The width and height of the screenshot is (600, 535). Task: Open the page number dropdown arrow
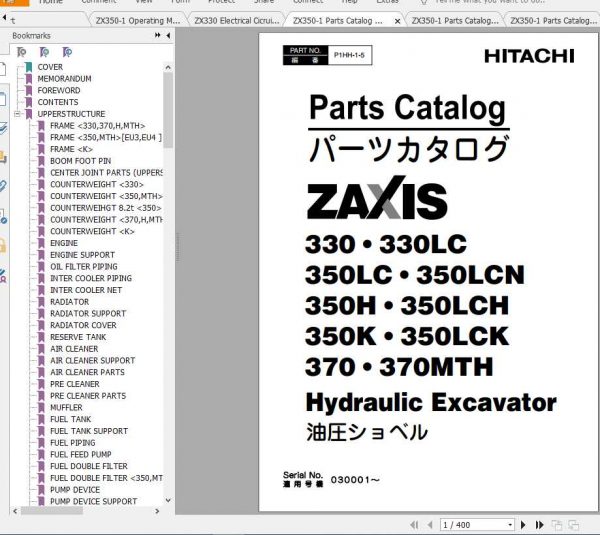tap(510, 525)
